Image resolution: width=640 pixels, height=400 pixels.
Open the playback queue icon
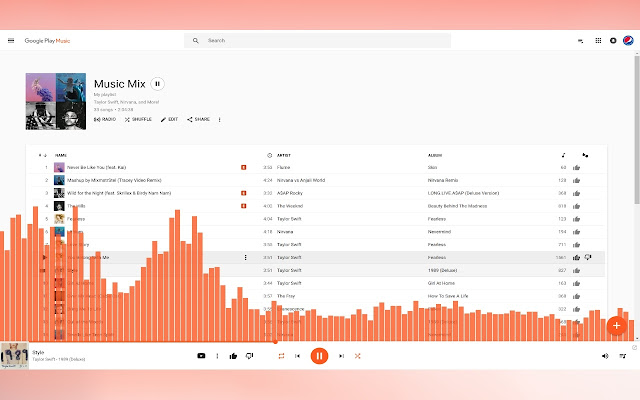click(x=623, y=356)
